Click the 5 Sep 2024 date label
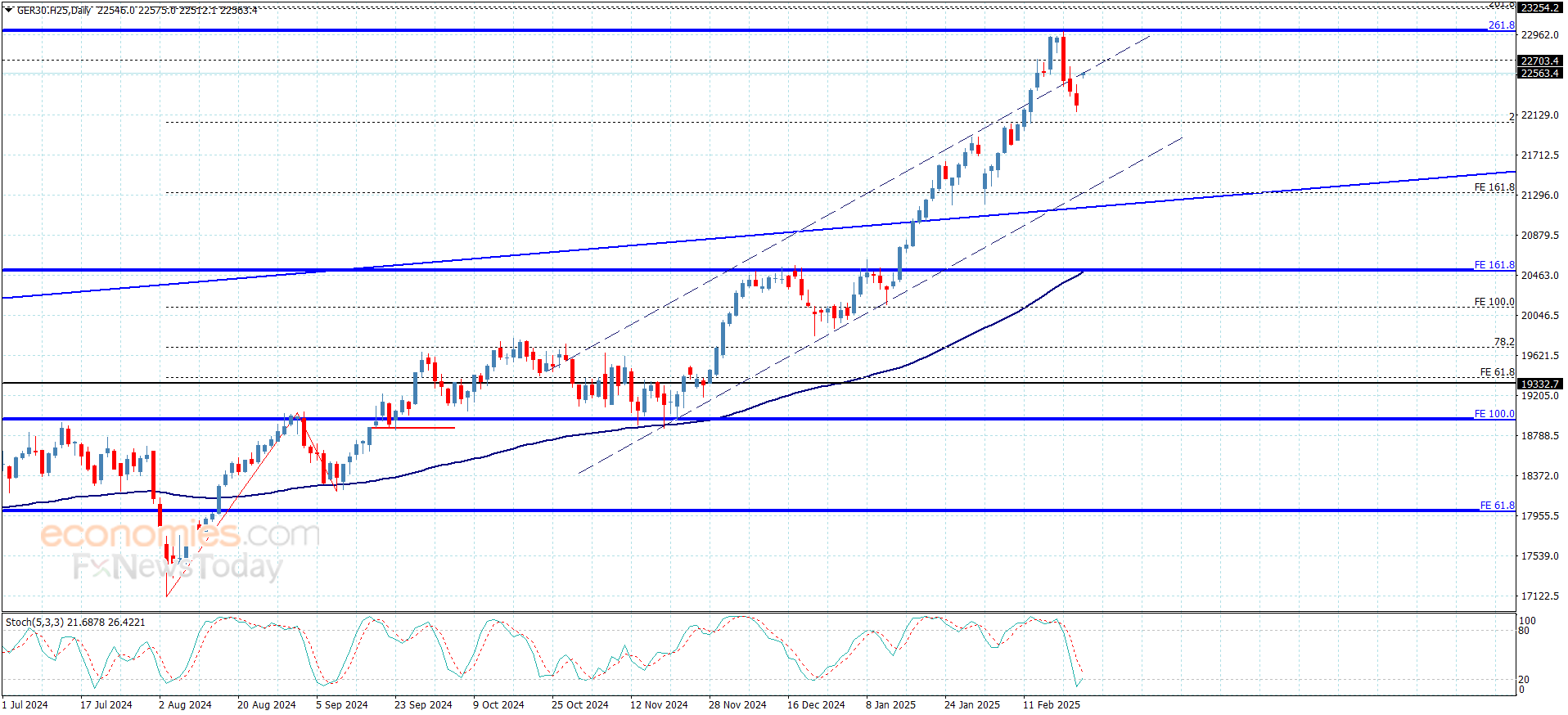 pos(342,705)
